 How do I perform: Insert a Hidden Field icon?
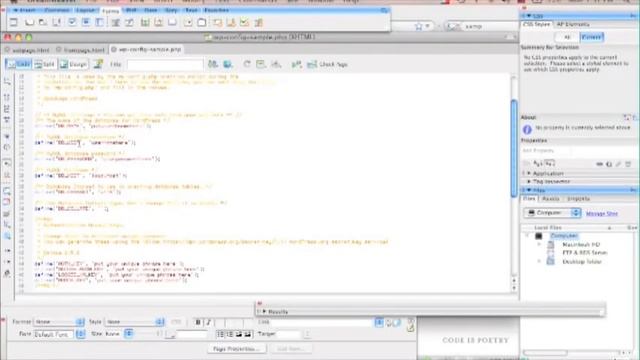(43, 22)
